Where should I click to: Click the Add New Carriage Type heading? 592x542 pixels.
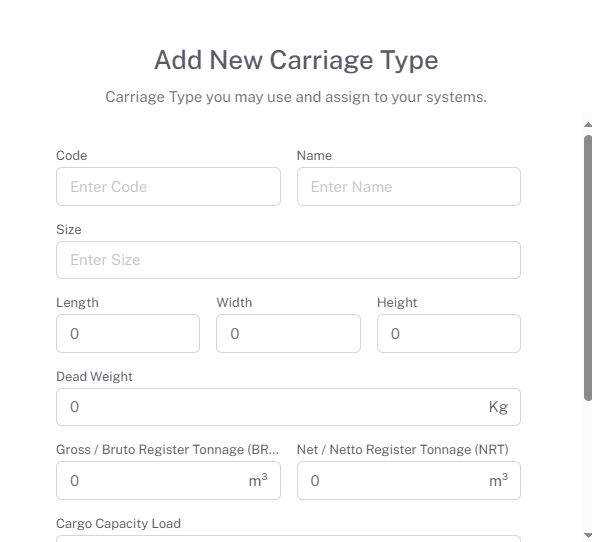[296, 60]
